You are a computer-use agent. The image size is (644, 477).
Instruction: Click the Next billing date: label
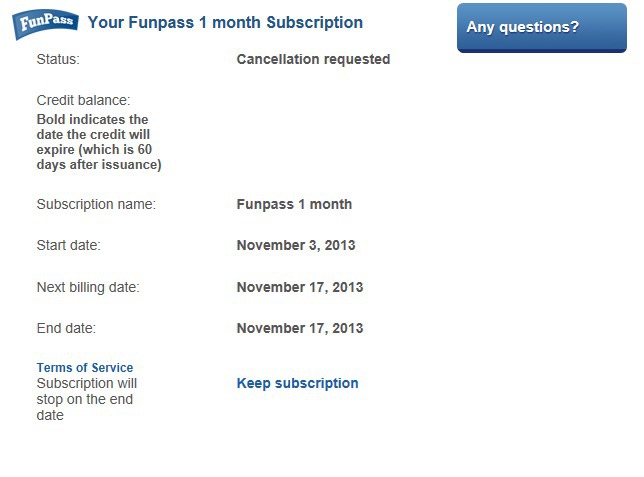click(88, 287)
